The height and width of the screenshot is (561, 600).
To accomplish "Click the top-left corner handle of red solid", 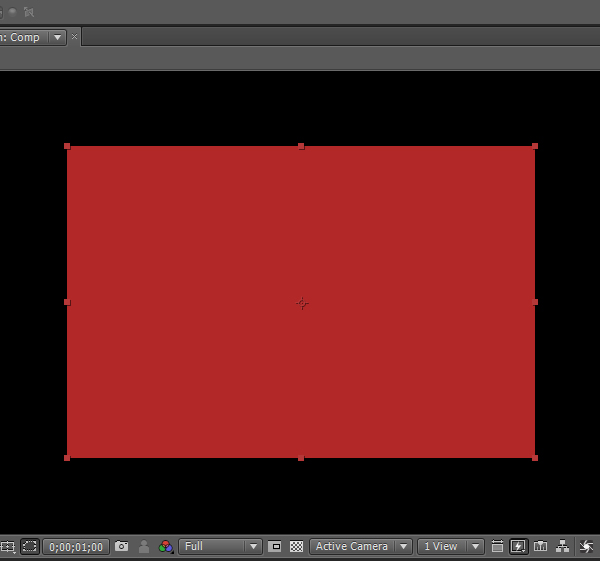I will coord(67,146).
